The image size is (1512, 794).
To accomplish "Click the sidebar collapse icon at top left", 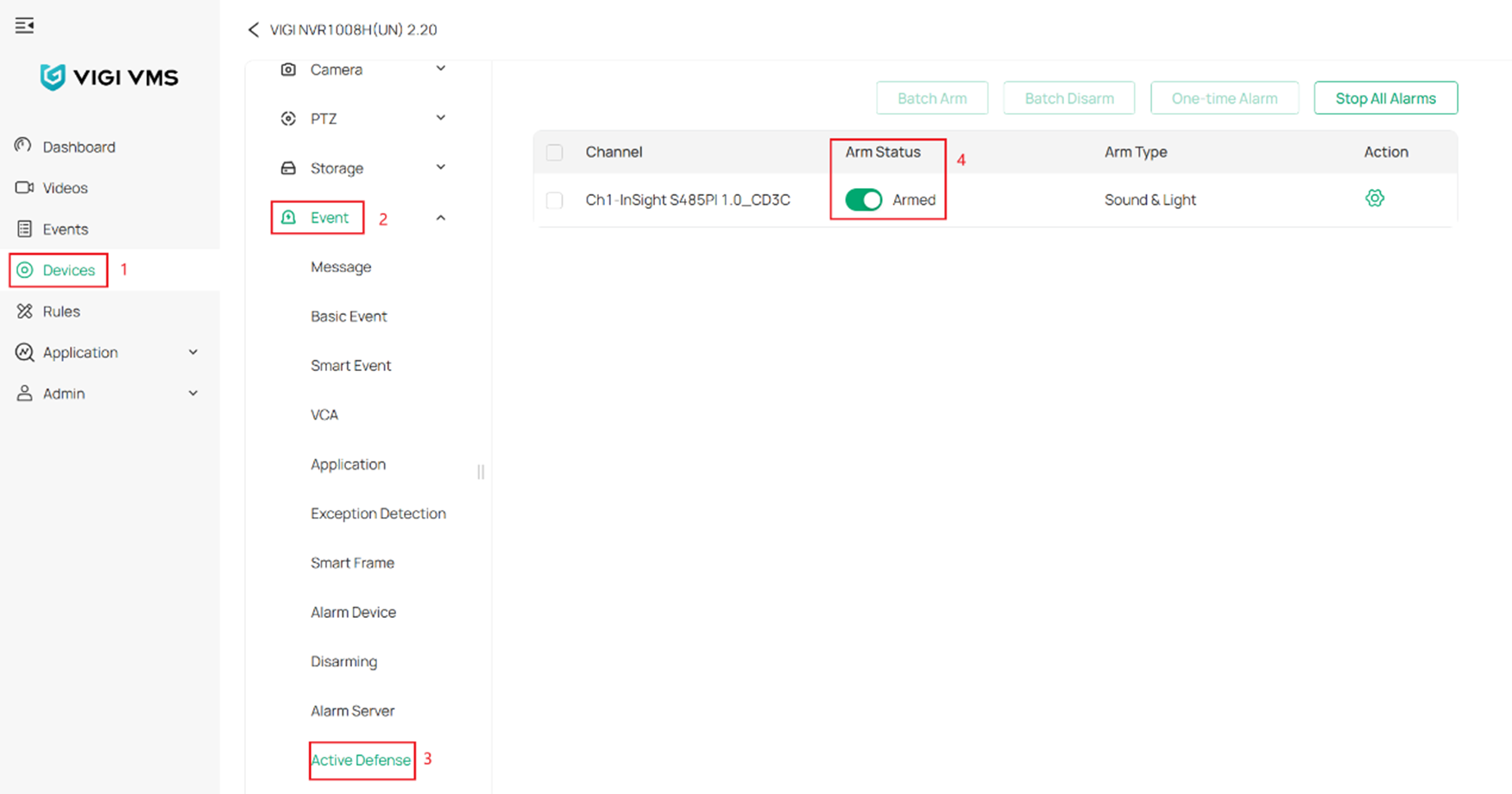I will [24, 25].
